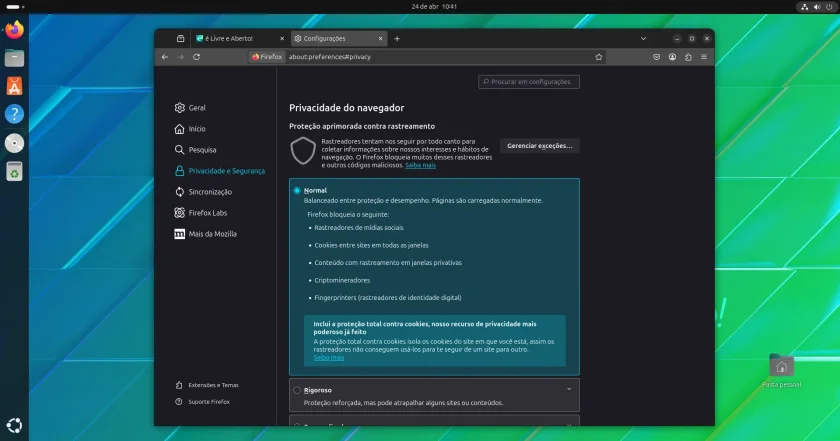The image size is (840, 441).
Task: Open the Sincronização settings section
Action: tap(203, 192)
